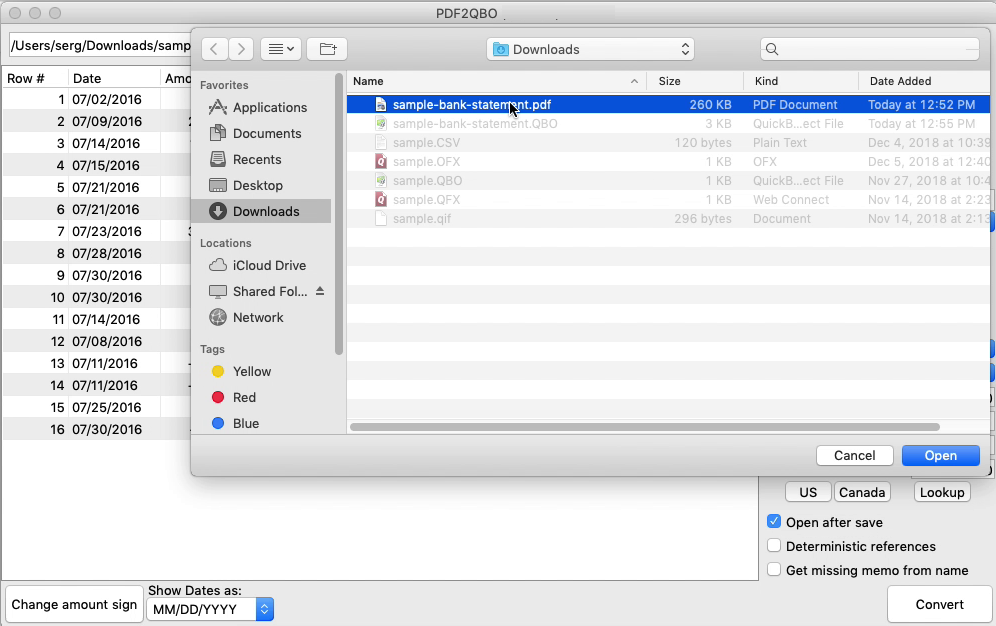Open the Downloads location popup
This screenshot has width=996, height=626.
(x=590, y=49)
